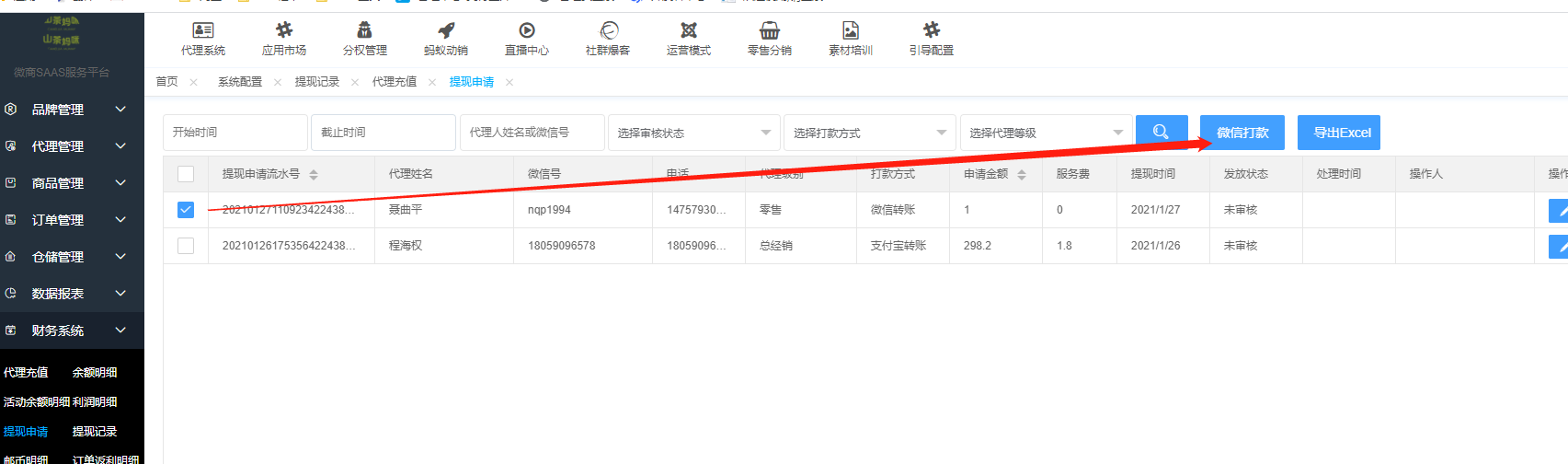This screenshot has width=1568, height=464.
Task: Uncheck the row for 聂曲平
Action: [186, 210]
